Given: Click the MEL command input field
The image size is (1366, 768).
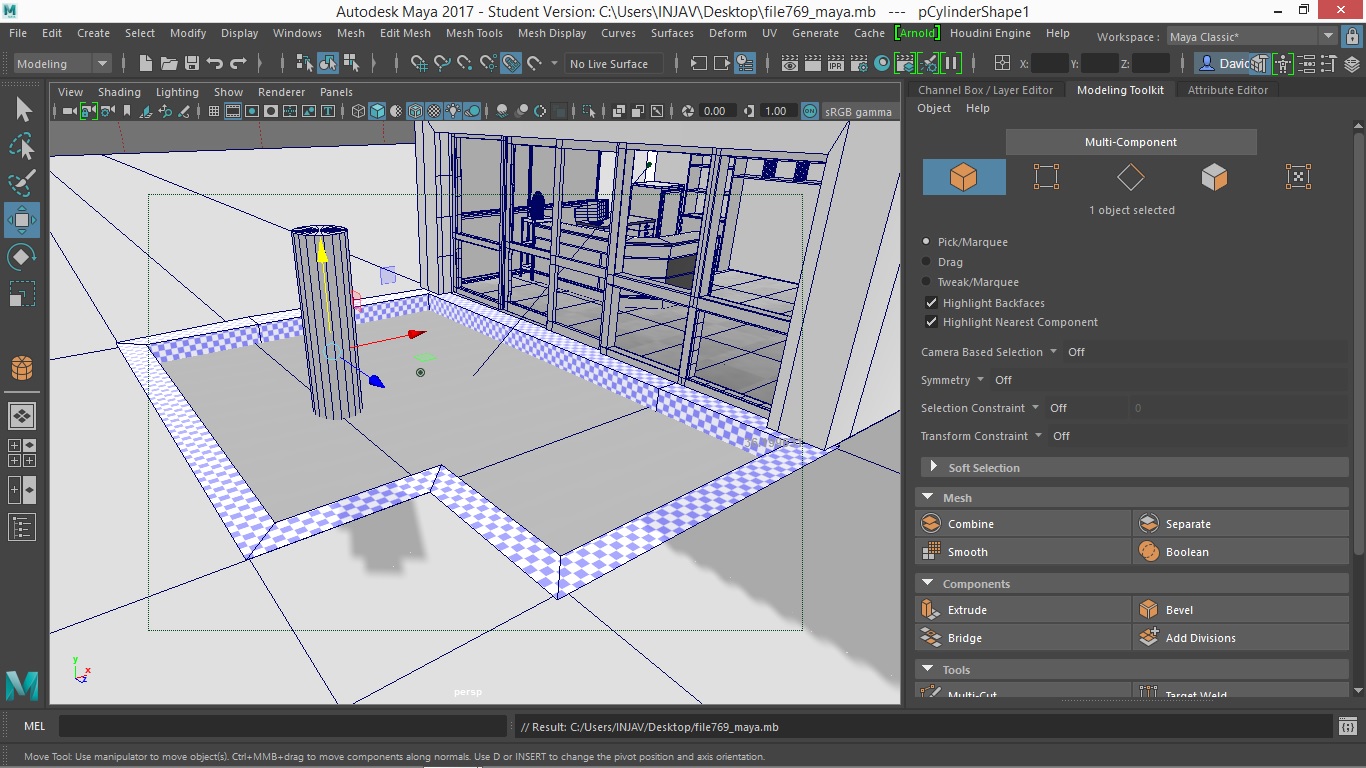Looking at the screenshot, I should click(283, 727).
